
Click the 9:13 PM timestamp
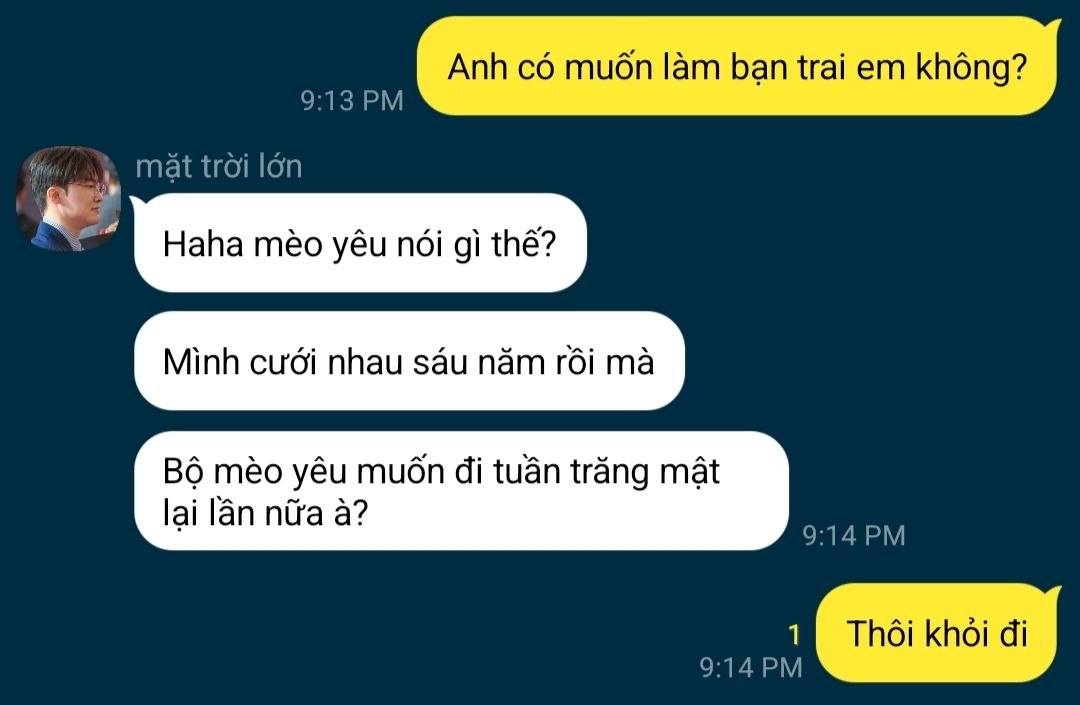coord(351,101)
